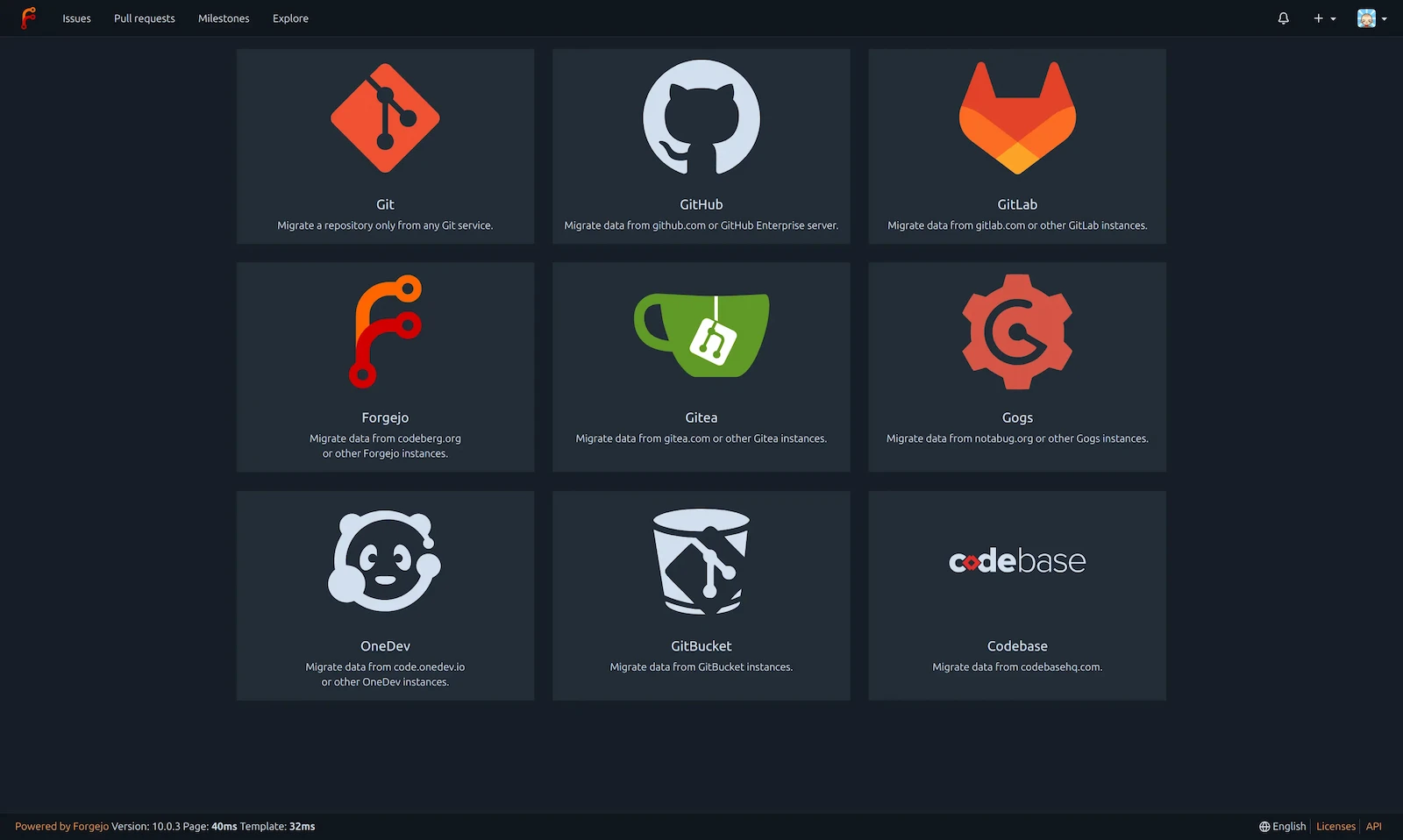This screenshot has width=1403, height=840.
Task: Expand the plus create menu
Action: (1324, 18)
